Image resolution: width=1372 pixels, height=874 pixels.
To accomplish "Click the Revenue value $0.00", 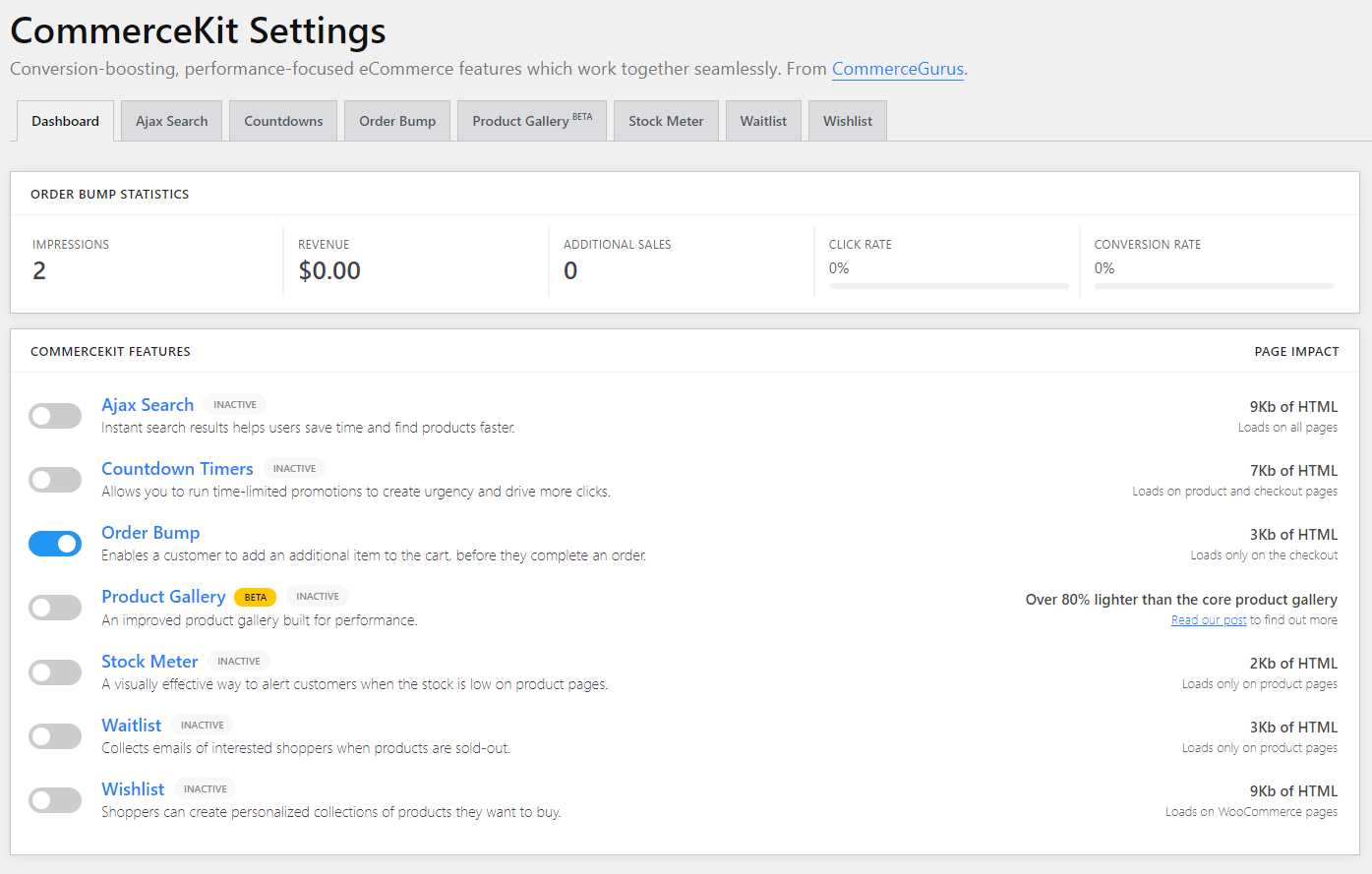I will click(329, 271).
